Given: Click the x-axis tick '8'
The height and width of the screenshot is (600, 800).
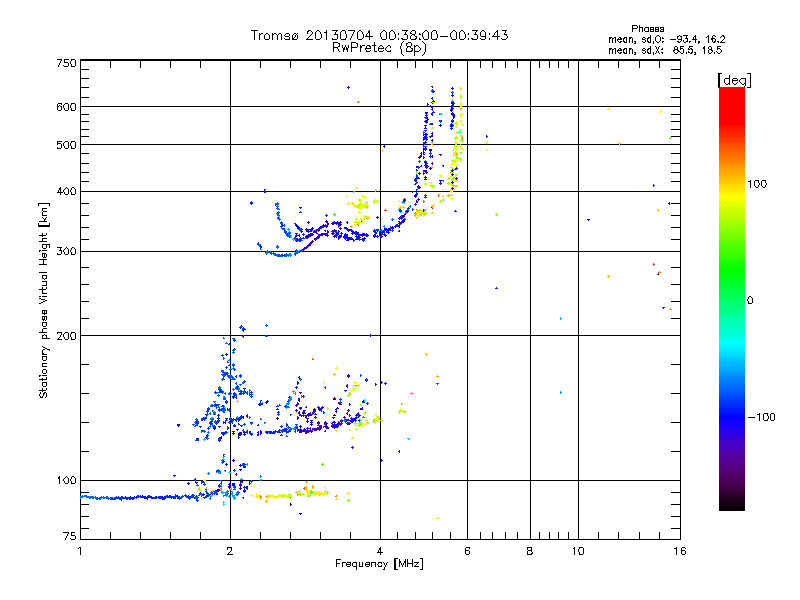Looking at the screenshot, I should click(530, 551).
